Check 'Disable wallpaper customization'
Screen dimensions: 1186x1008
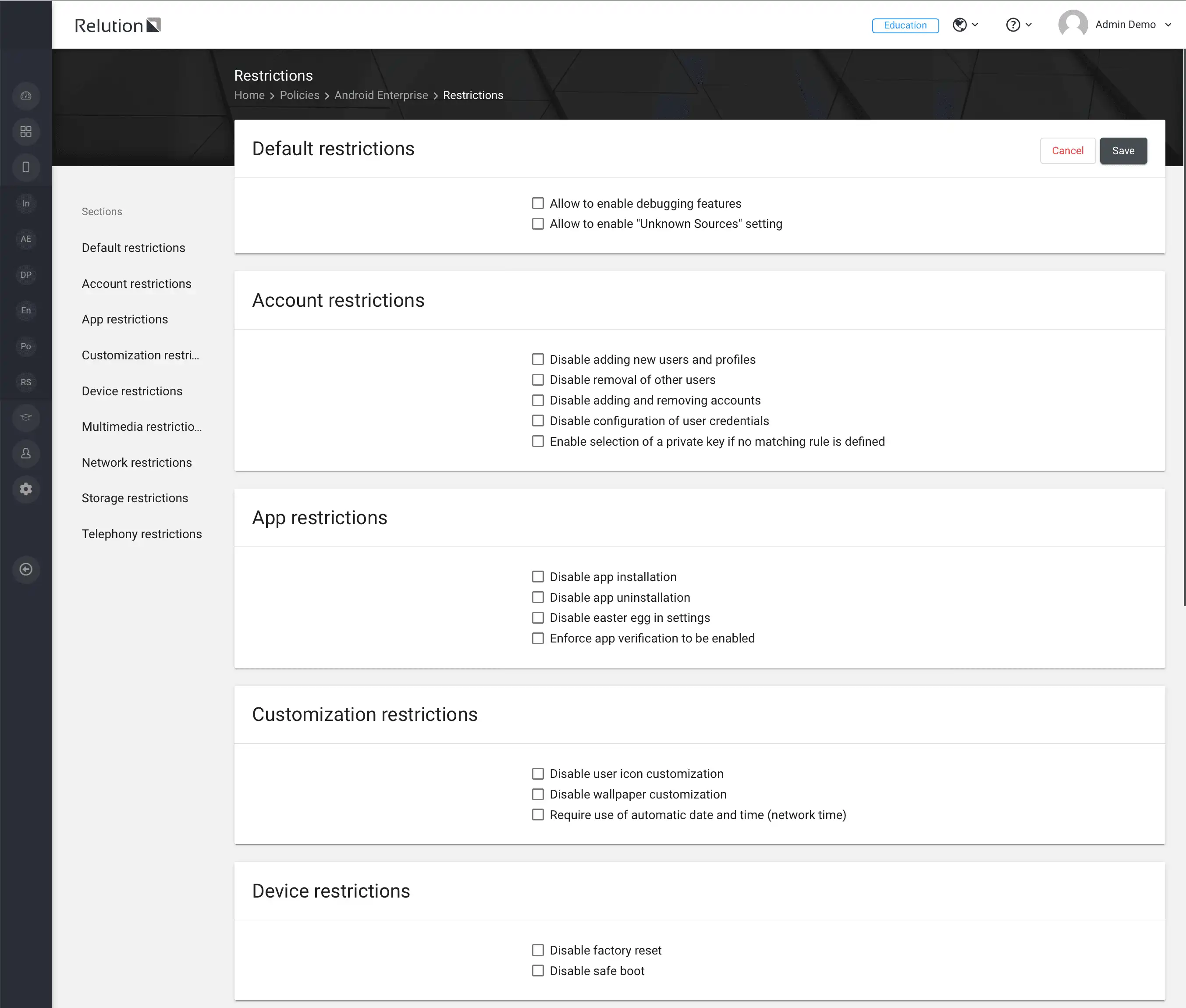click(538, 794)
